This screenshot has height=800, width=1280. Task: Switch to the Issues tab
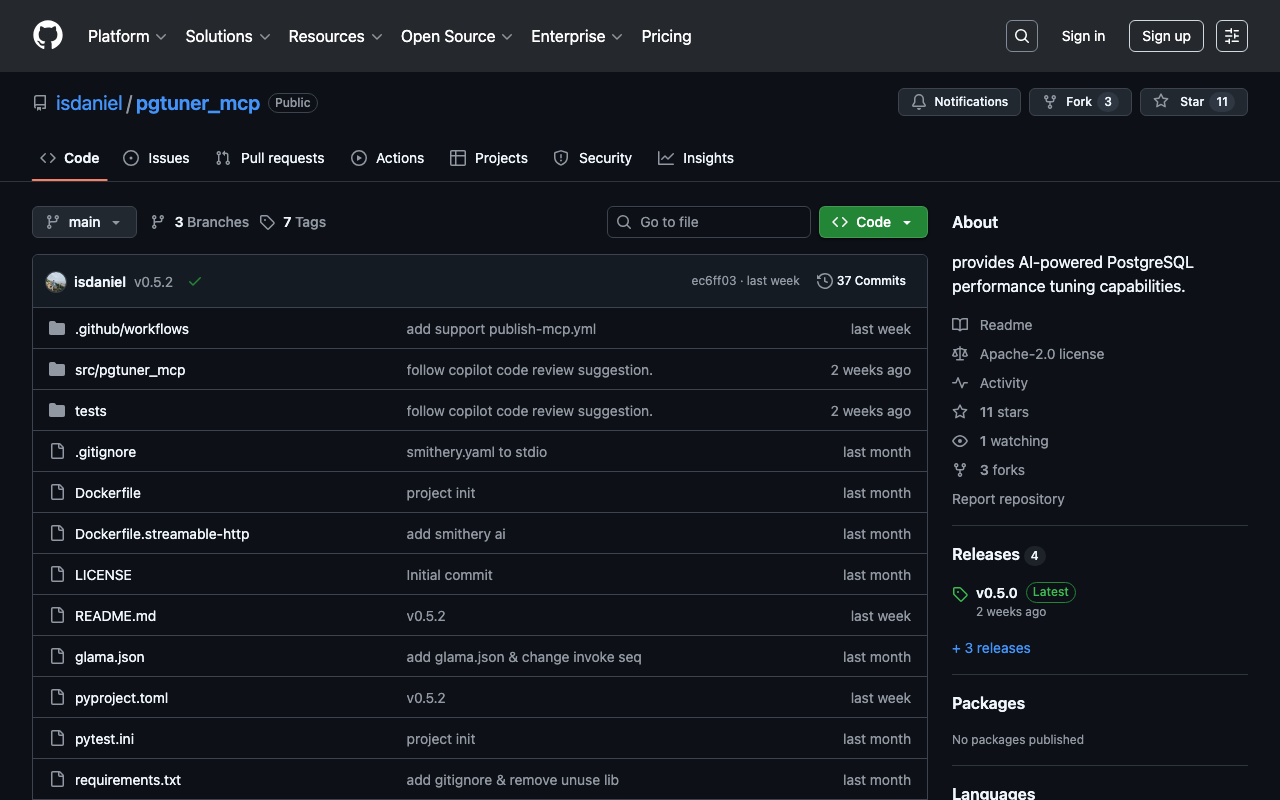coord(156,158)
